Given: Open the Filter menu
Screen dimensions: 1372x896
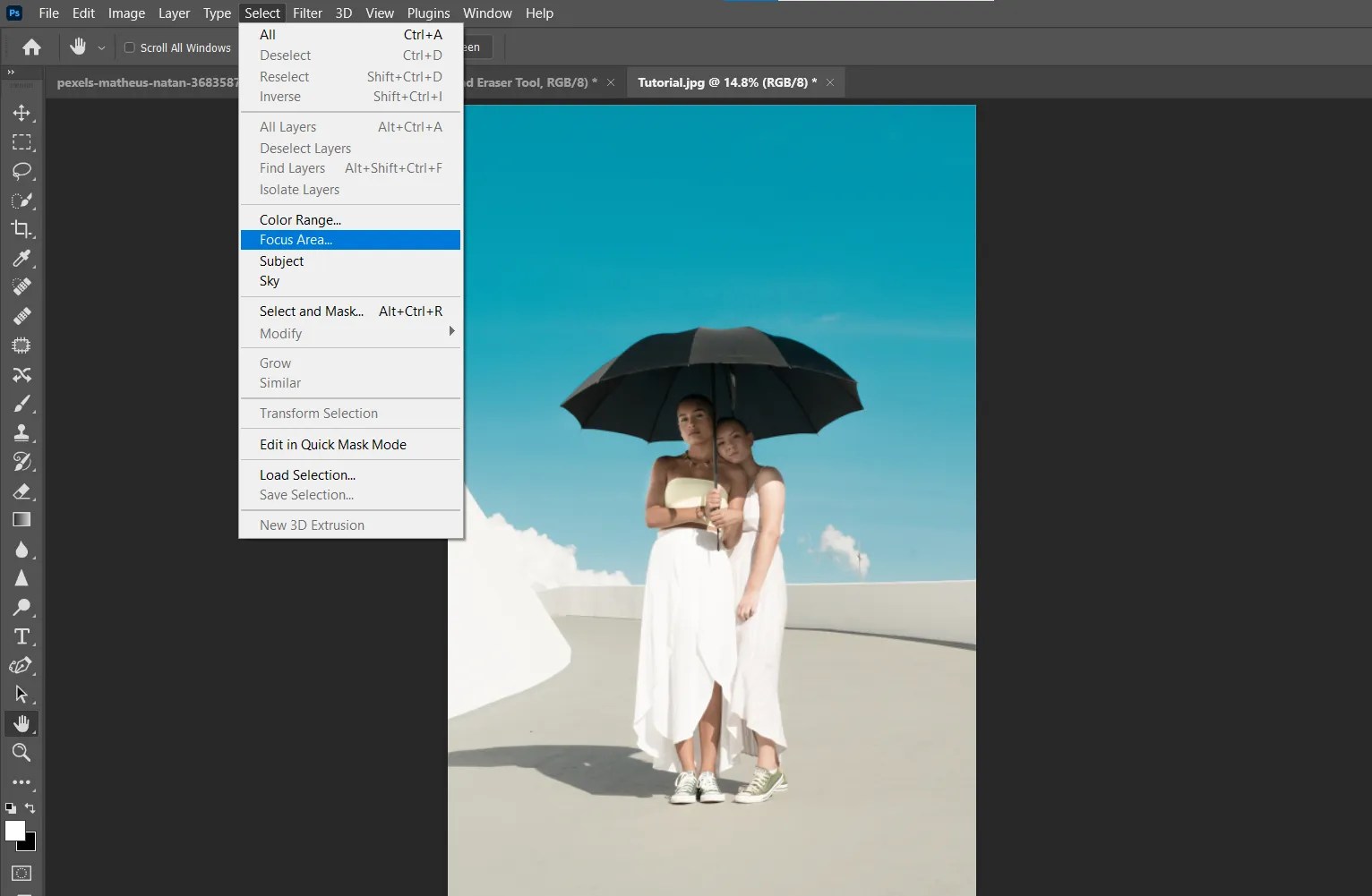Looking at the screenshot, I should (307, 13).
